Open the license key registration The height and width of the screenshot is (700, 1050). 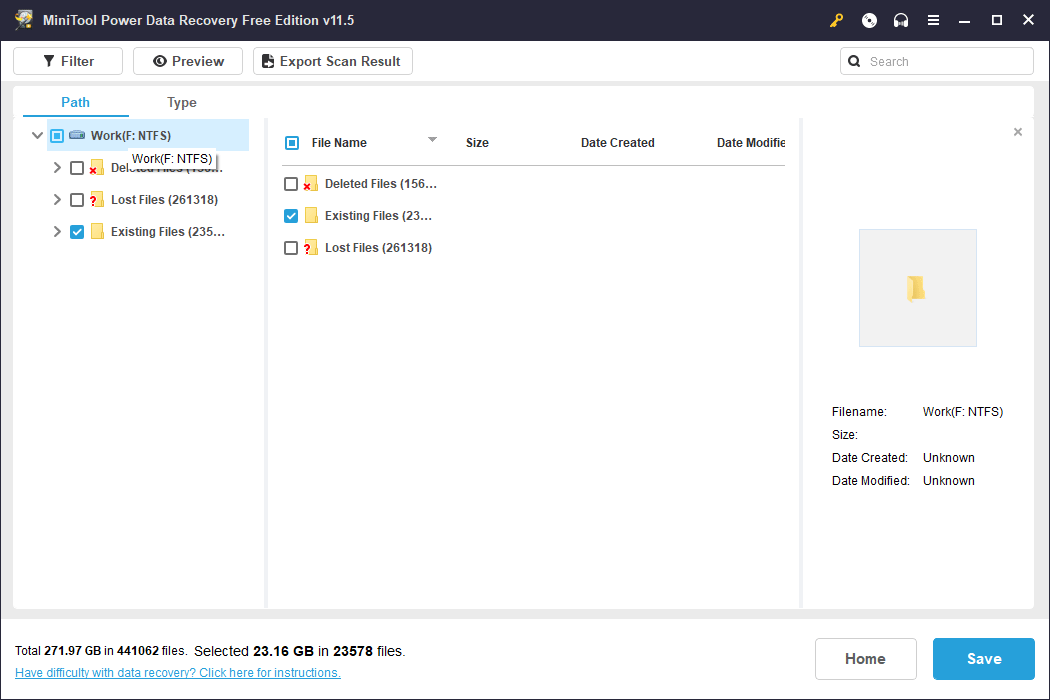836,19
